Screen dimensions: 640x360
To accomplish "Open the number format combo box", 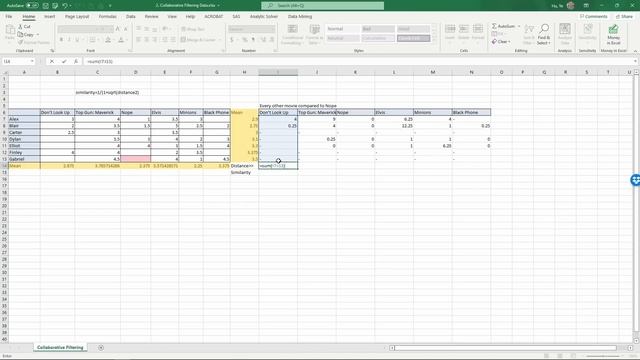I will pos(251,29).
